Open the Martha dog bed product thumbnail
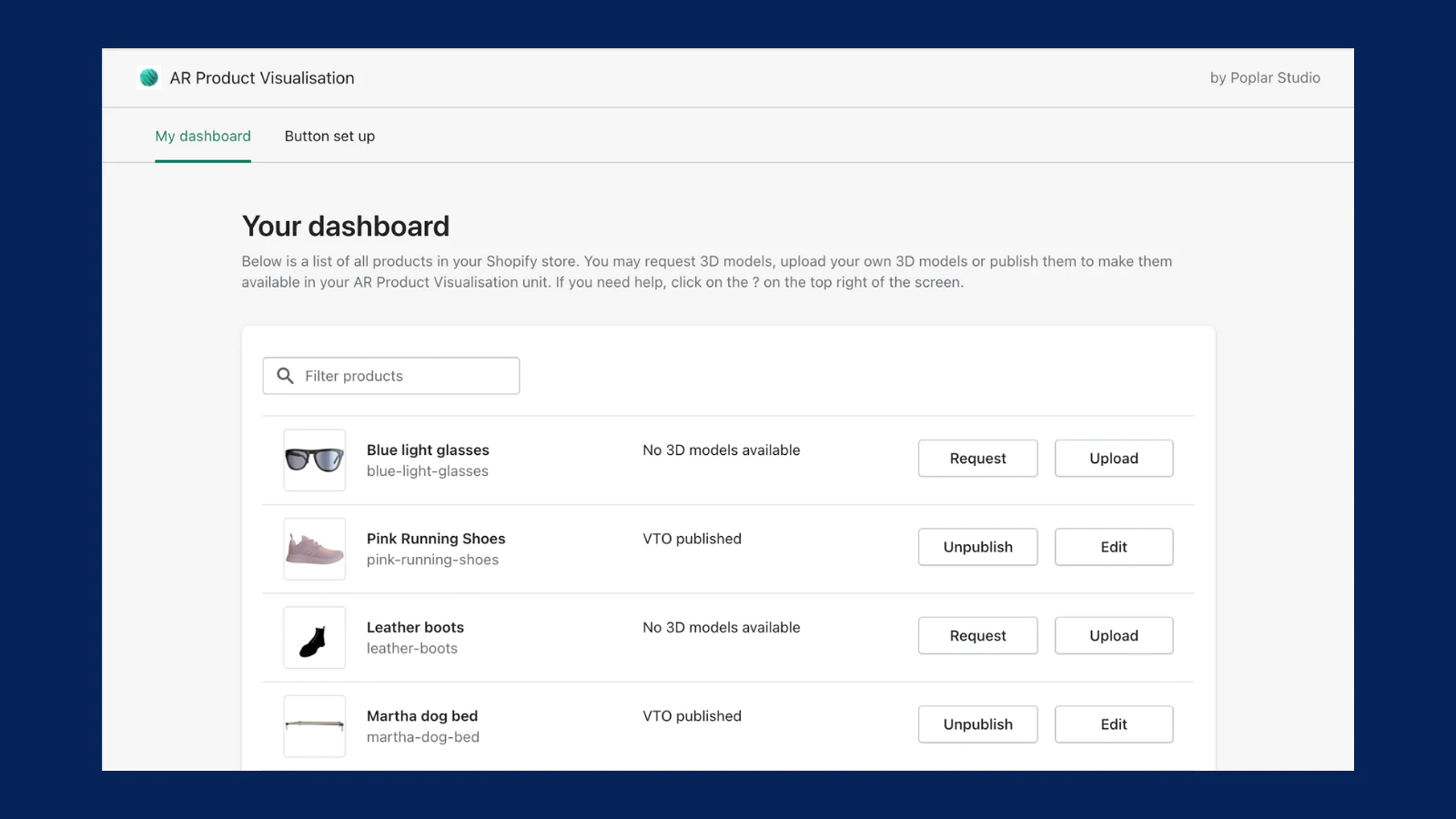Viewport: 1456px width, 819px height. pyautogui.click(x=315, y=726)
